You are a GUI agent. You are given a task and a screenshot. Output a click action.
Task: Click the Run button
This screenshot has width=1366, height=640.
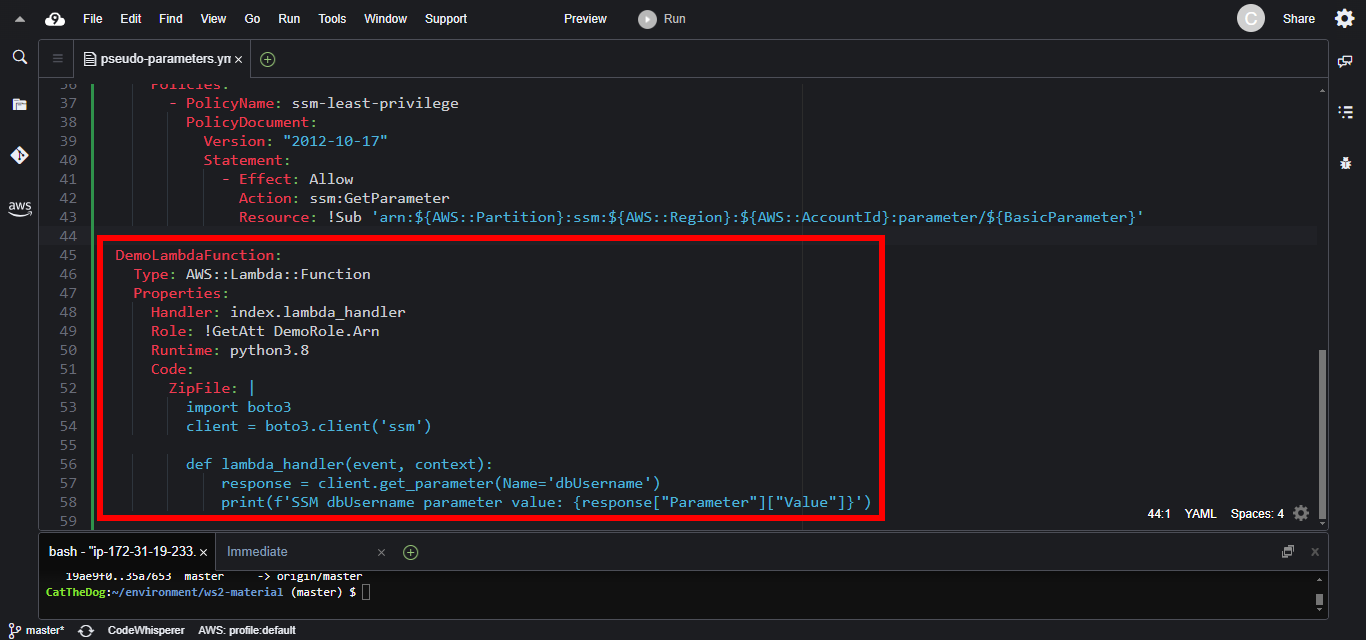663,19
